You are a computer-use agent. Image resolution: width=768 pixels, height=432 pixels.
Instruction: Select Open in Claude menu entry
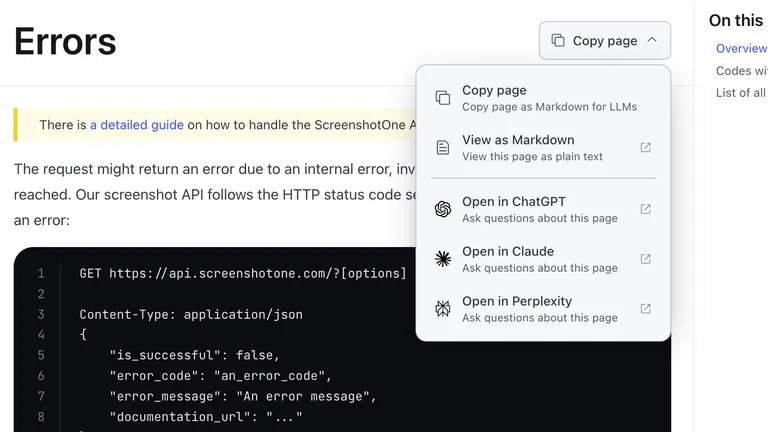pyautogui.click(x=543, y=259)
